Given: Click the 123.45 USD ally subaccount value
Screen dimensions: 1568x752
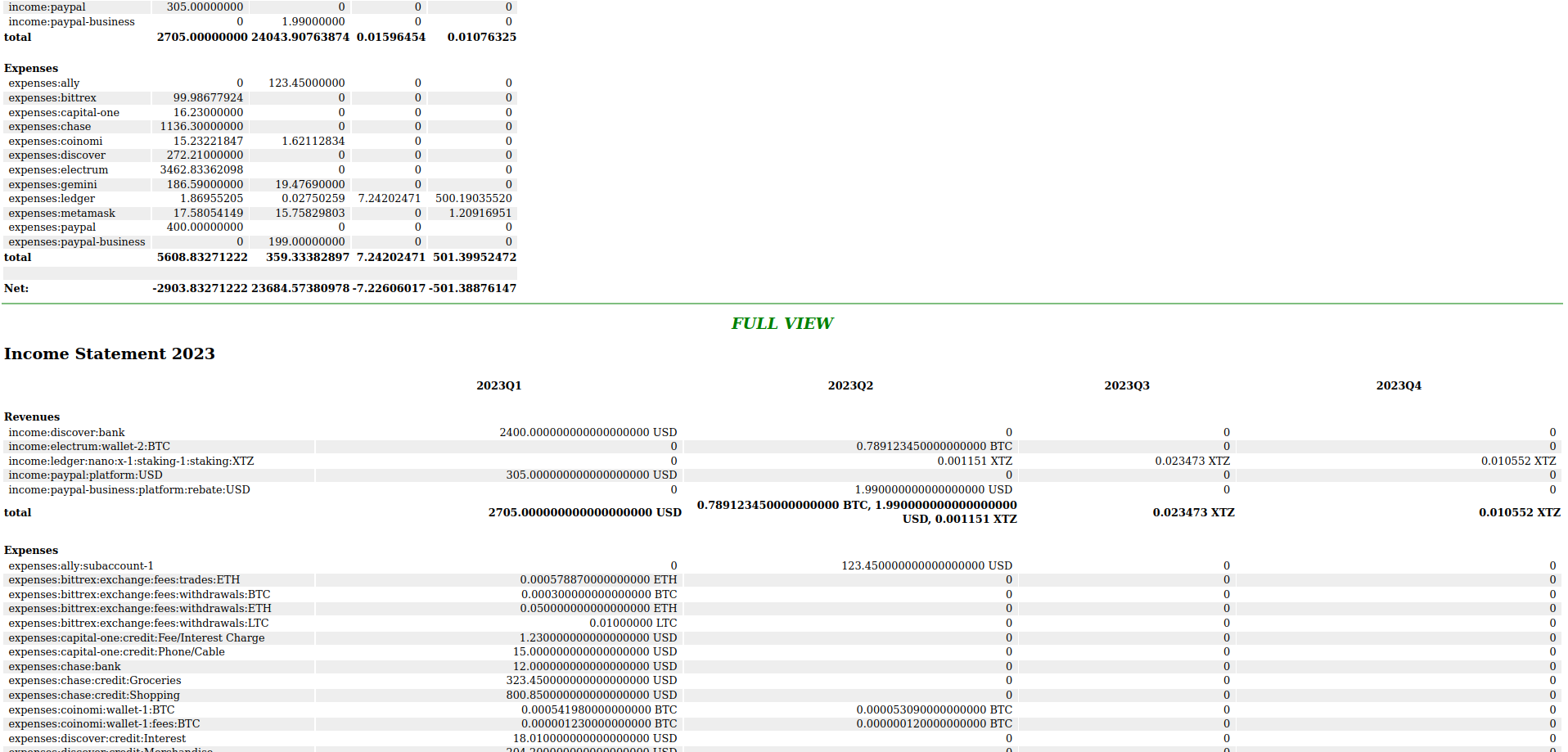Looking at the screenshot, I should [x=926, y=565].
